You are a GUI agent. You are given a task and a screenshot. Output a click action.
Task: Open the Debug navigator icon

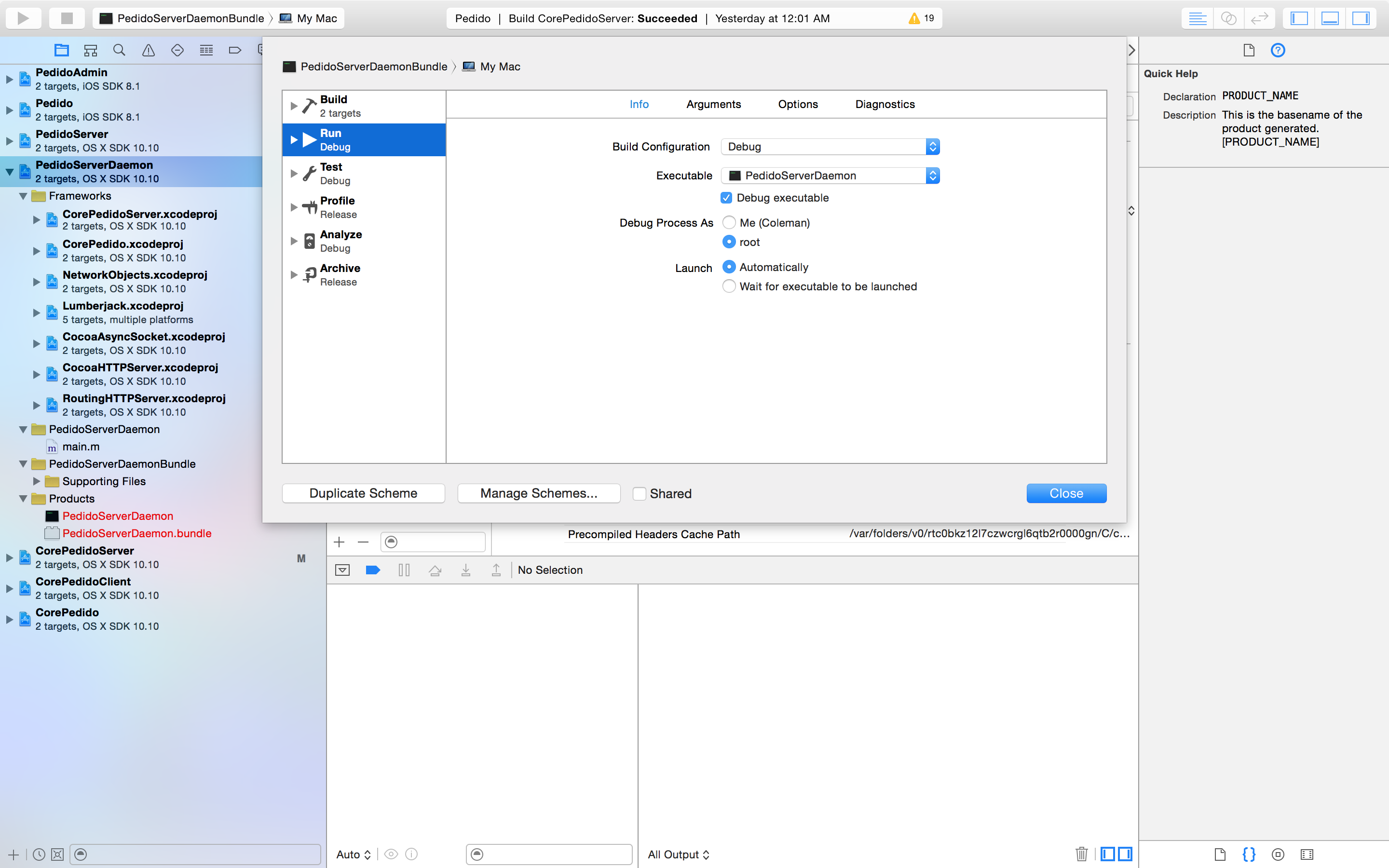206,51
